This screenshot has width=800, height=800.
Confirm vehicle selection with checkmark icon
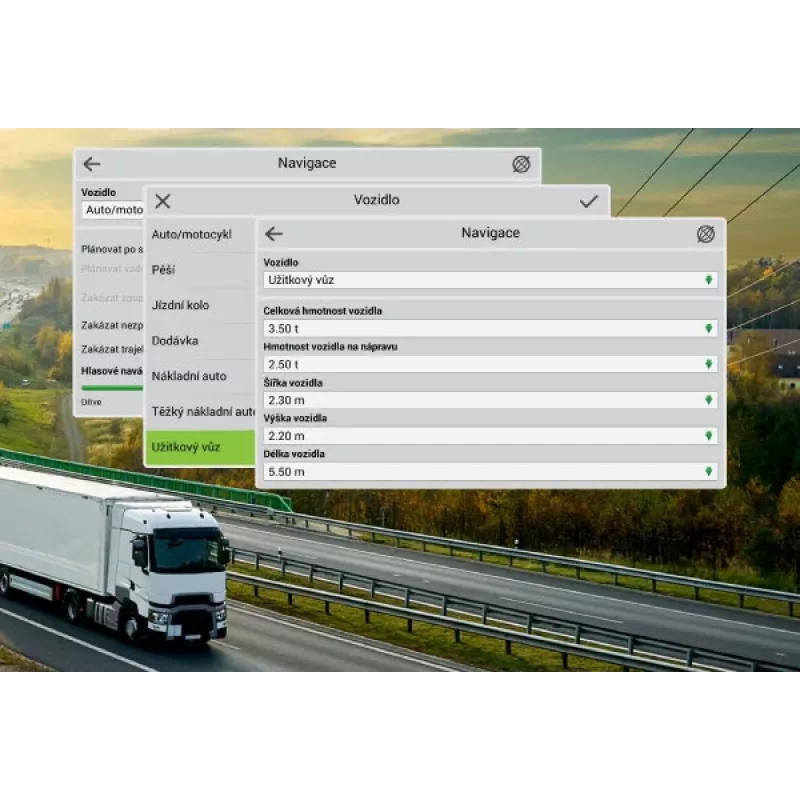pyautogui.click(x=589, y=201)
